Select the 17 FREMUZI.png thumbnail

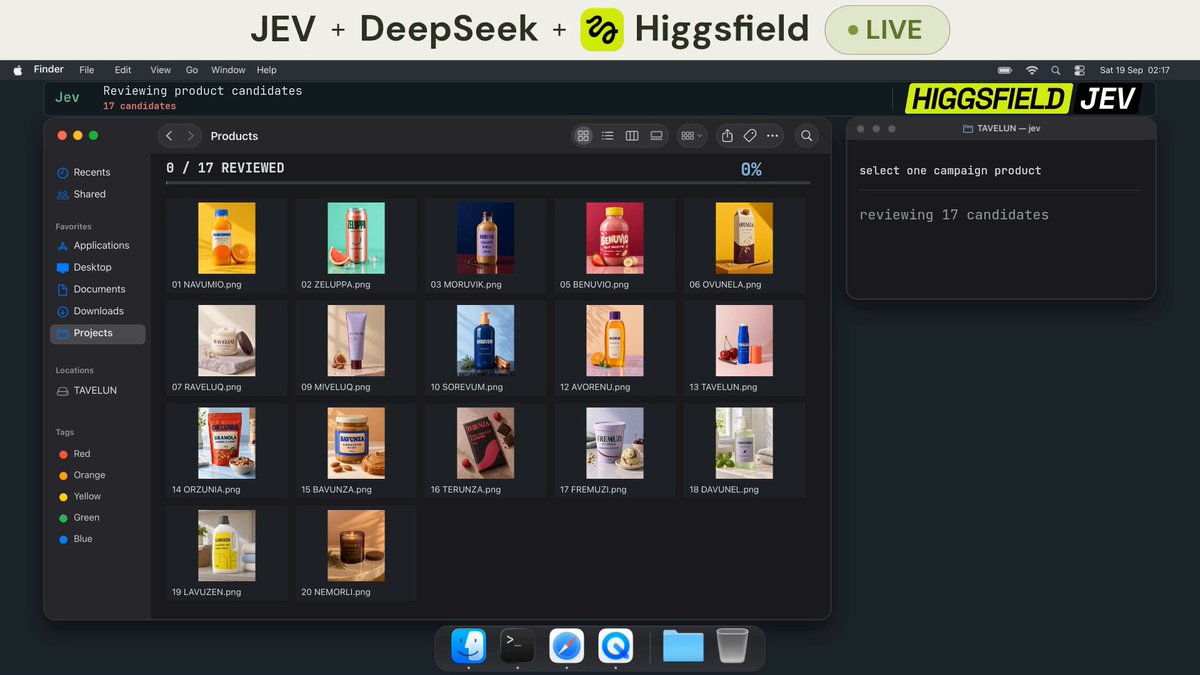[x=615, y=443]
